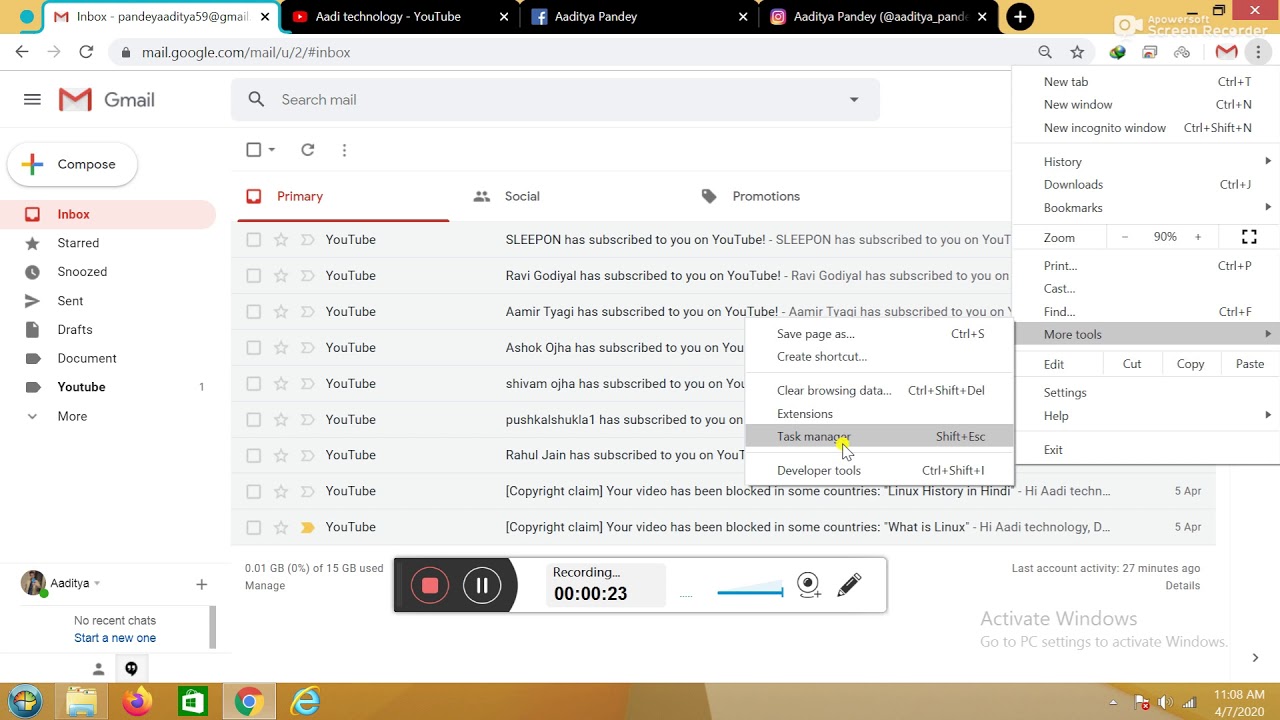Reload the page with browser reload icon
The image size is (1280, 720).
point(86,52)
